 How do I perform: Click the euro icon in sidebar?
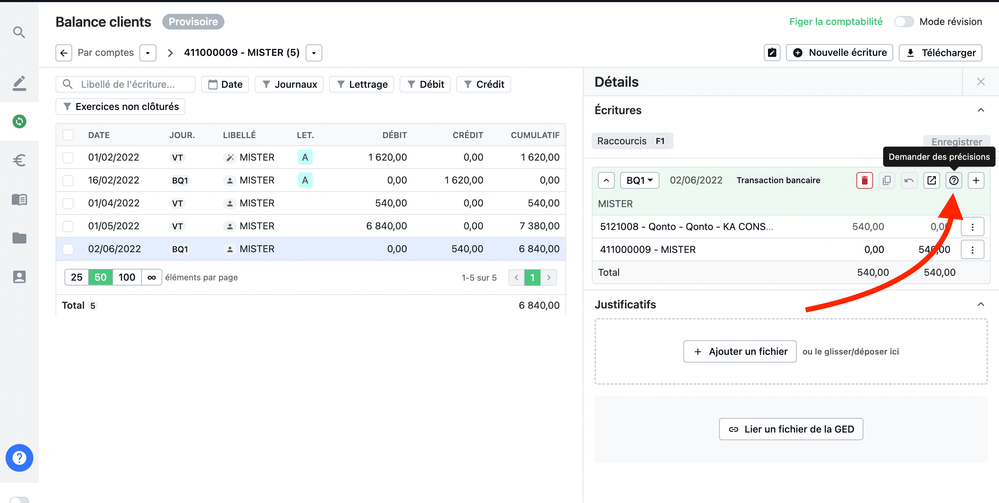pyautogui.click(x=19, y=160)
